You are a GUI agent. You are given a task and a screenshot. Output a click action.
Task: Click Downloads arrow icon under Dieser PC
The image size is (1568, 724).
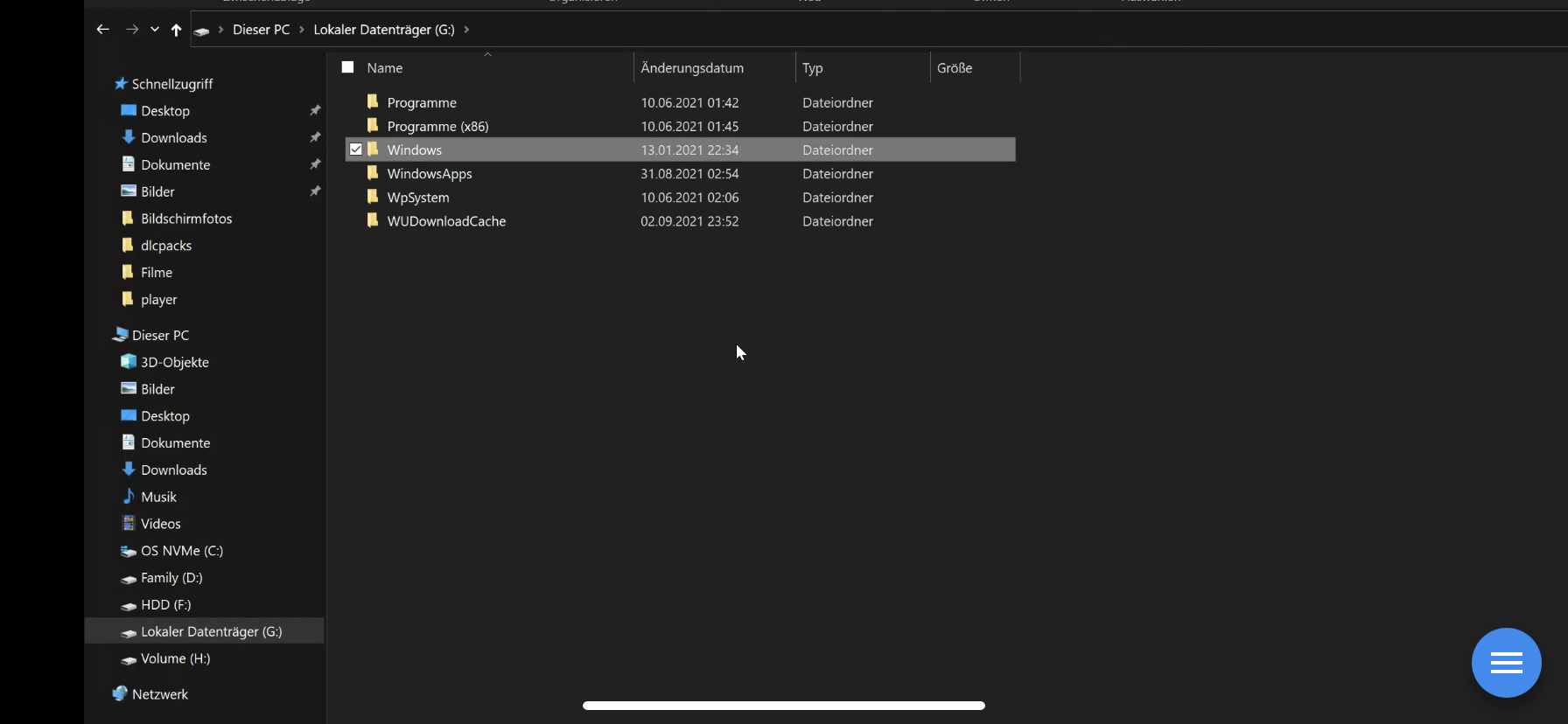129,469
